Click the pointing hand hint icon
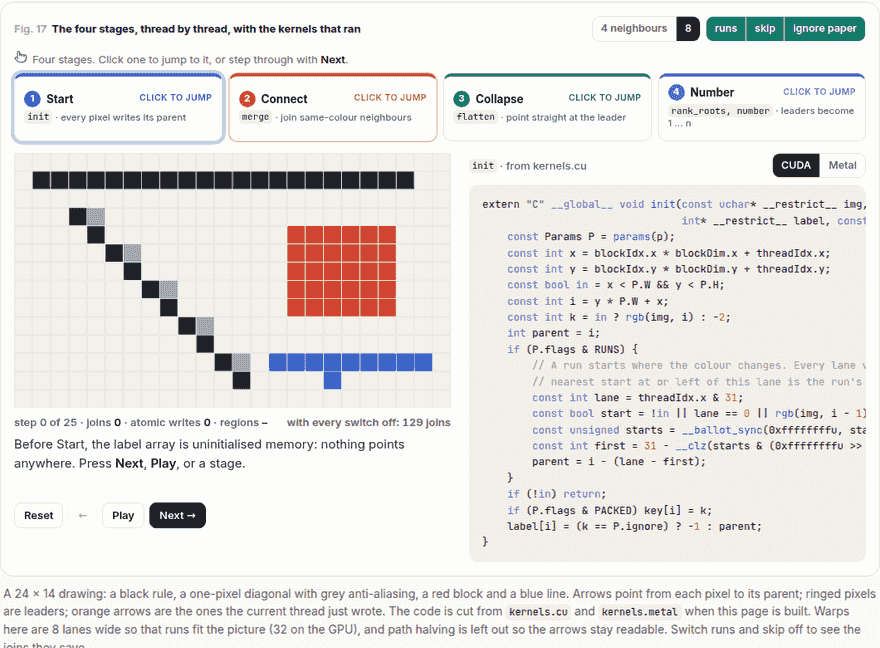The height and width of the screenshot is (648, 880). coord(21,57)
